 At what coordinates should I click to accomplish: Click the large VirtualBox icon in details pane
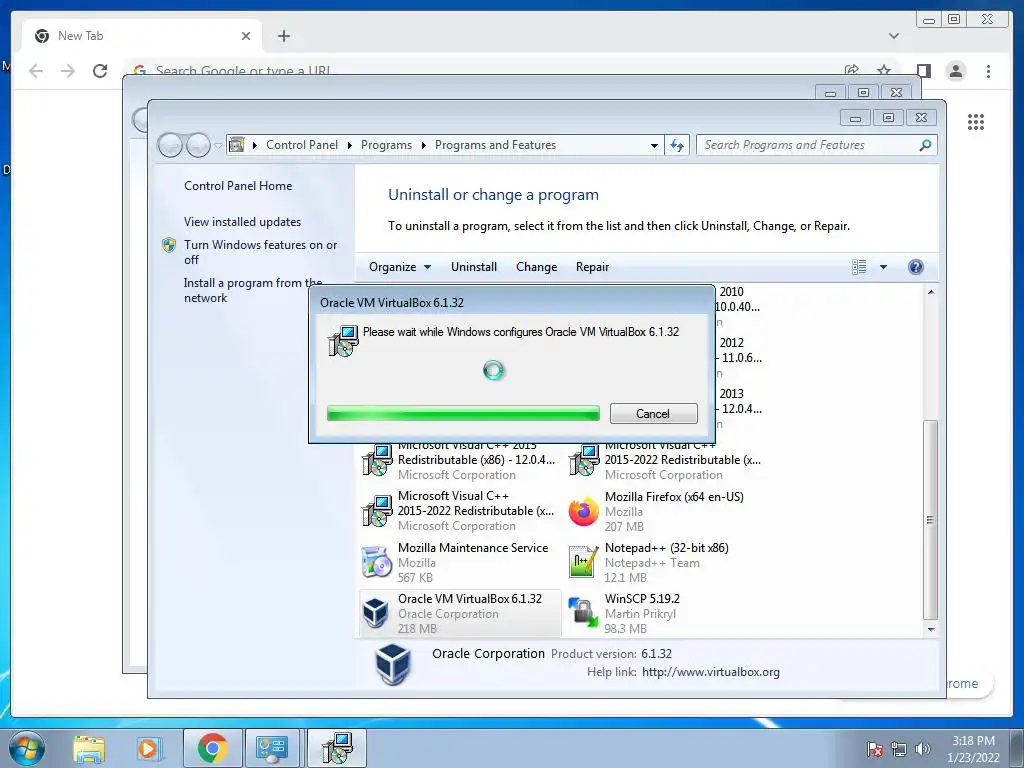[392, 664]
